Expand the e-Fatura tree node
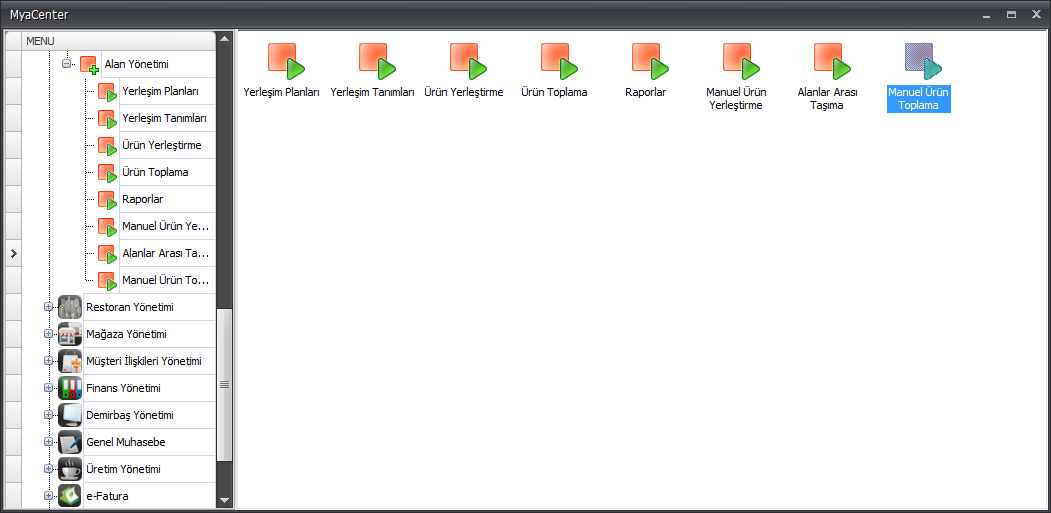The height and width of the screenshot is (513, 1051). [48, 496]
